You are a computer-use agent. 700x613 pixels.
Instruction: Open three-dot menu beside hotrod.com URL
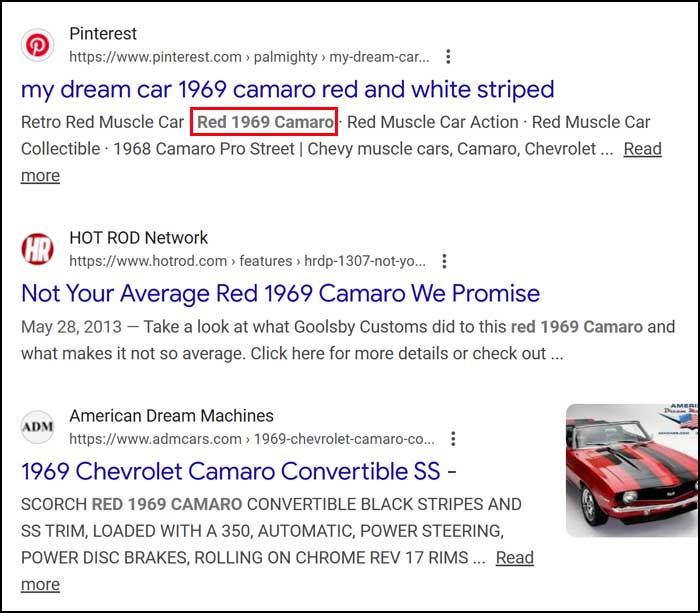[444, 261]
